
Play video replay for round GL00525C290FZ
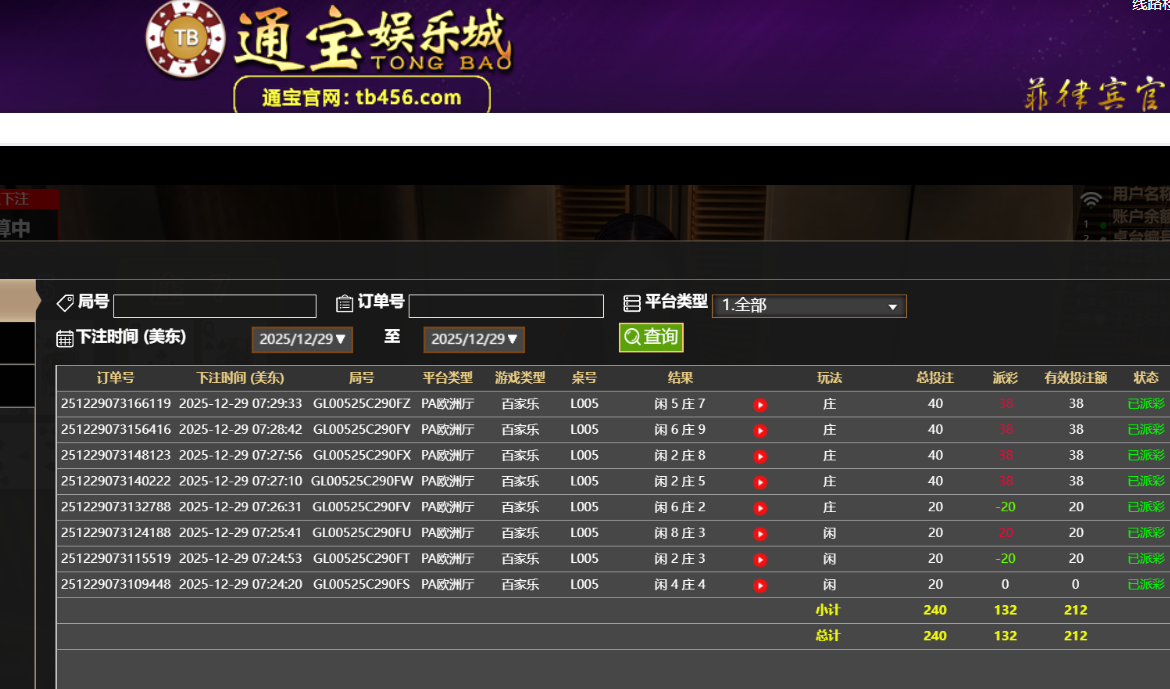pos(760,405)
